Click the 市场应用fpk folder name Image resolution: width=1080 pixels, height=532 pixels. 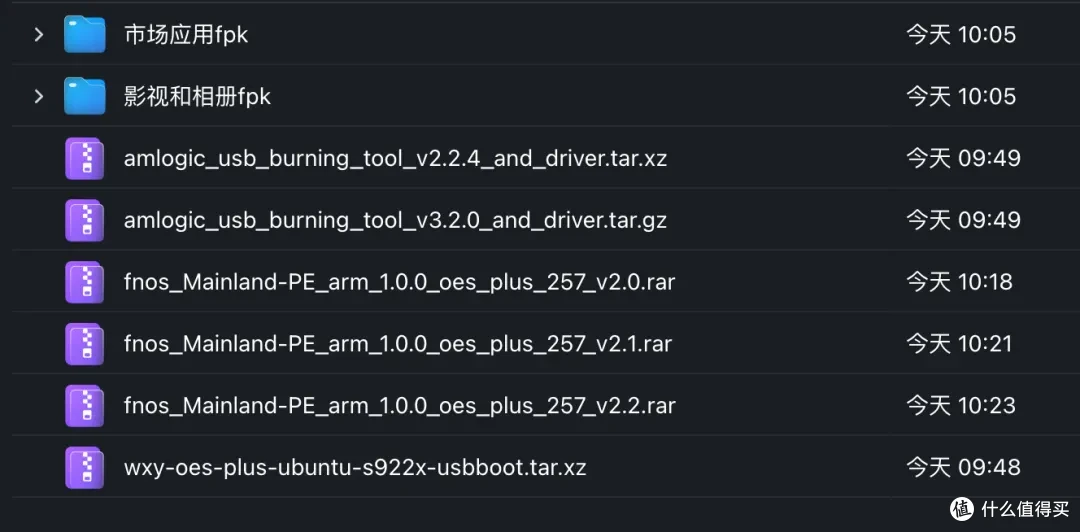pos(186,35)
